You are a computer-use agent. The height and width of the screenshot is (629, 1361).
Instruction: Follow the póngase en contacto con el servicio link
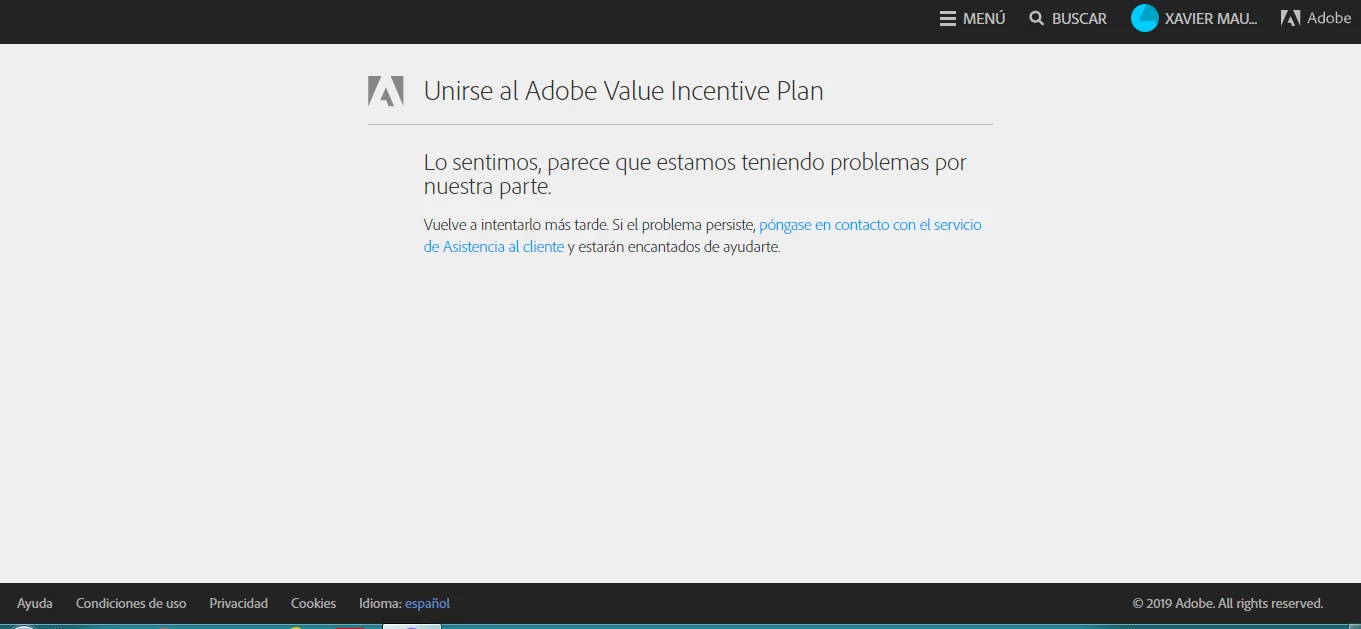[x=870, y=225]
